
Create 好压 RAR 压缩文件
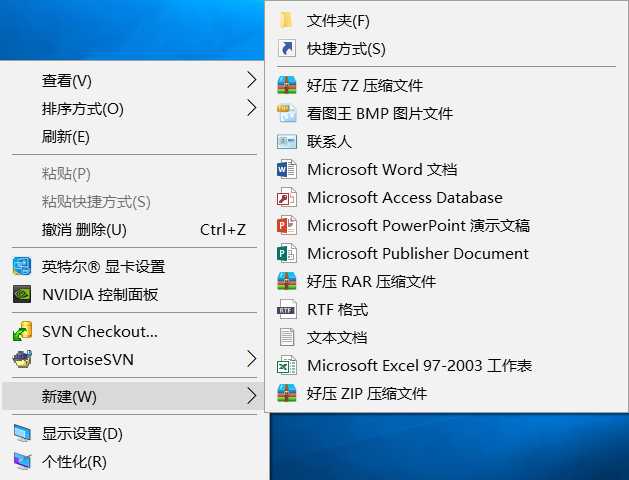click(x=446, y=282)
